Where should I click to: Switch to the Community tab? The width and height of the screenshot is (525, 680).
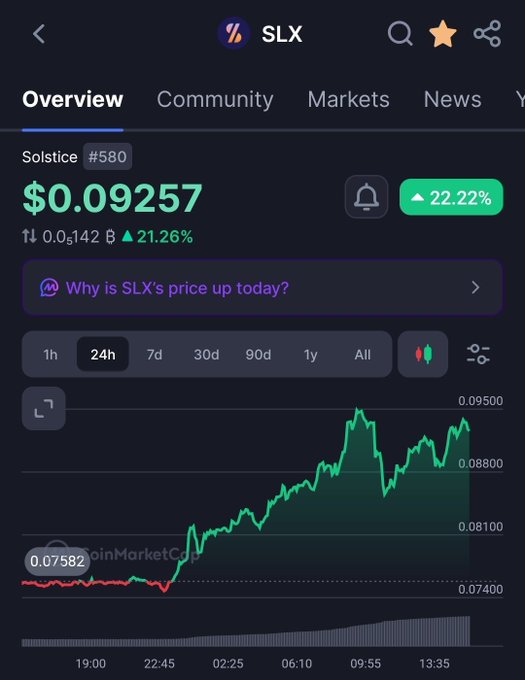pos(215,99)
